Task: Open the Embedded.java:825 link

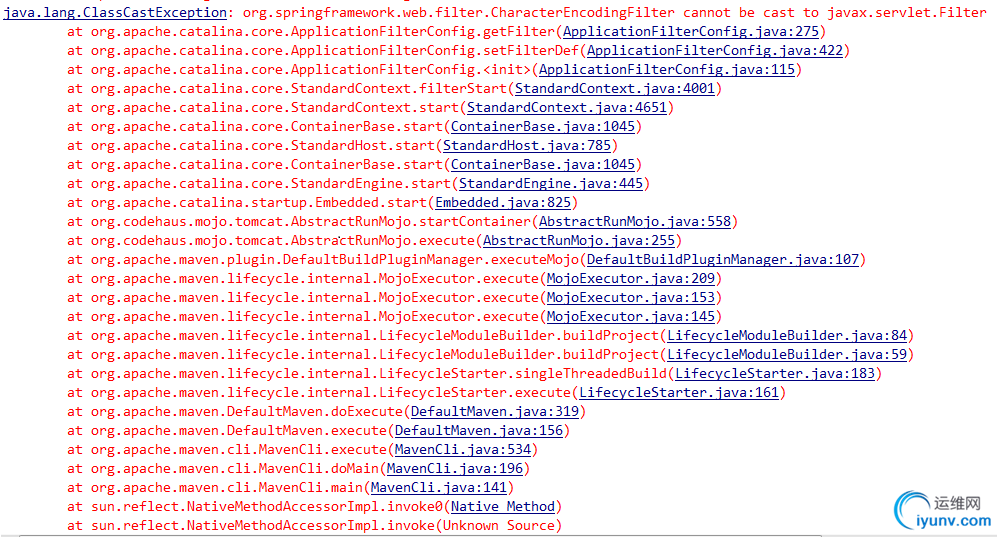Action: click(503, 203)
